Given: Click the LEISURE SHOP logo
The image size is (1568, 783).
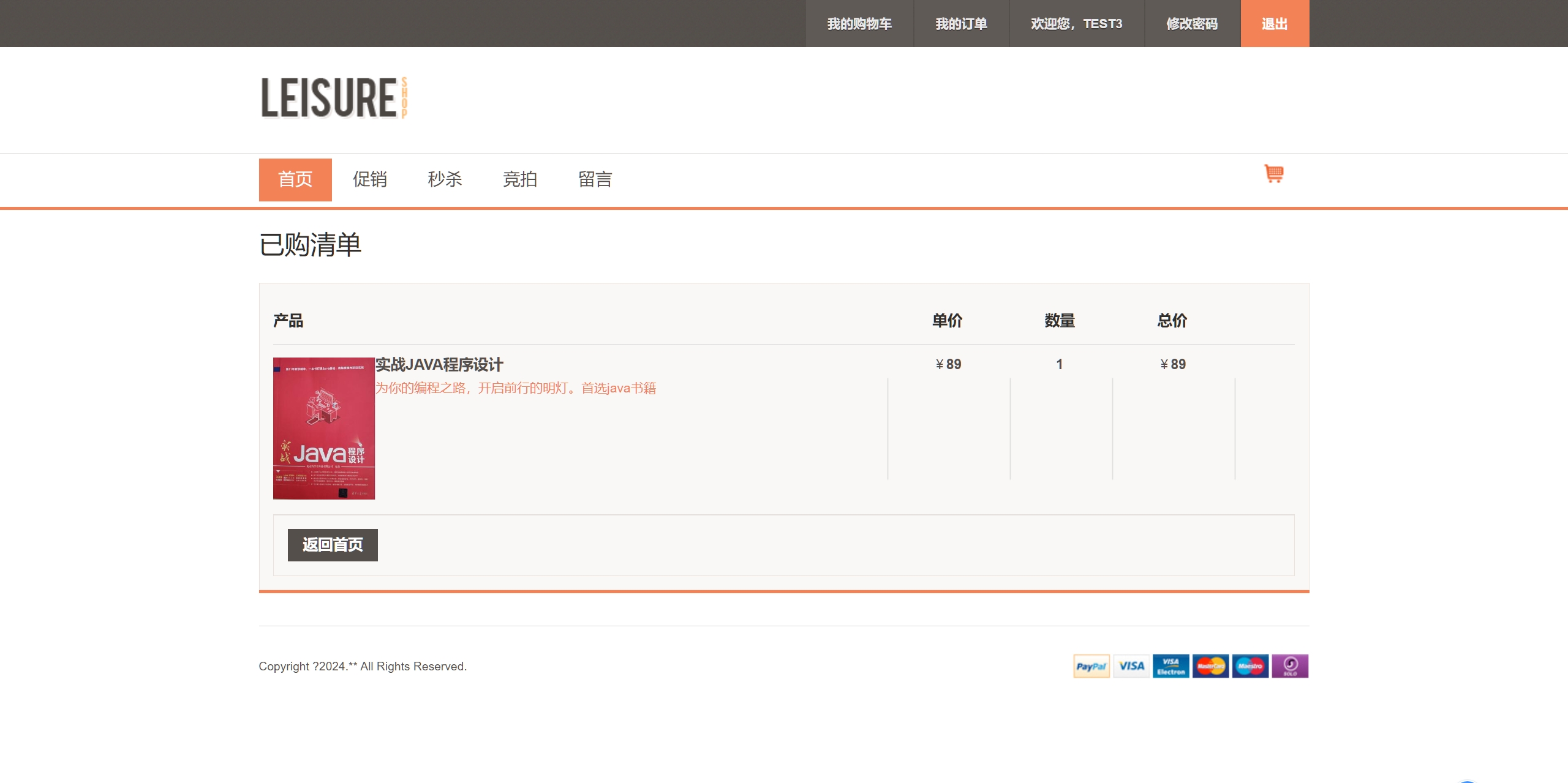Looking at the screenshot, I should (334, 97).
